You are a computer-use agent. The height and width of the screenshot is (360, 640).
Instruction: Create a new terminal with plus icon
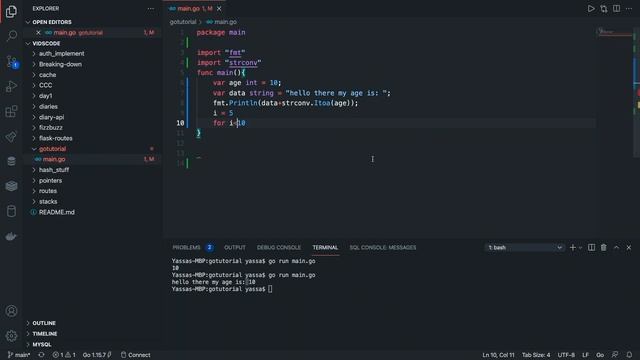pyautogui.click(x=573, y=247)
